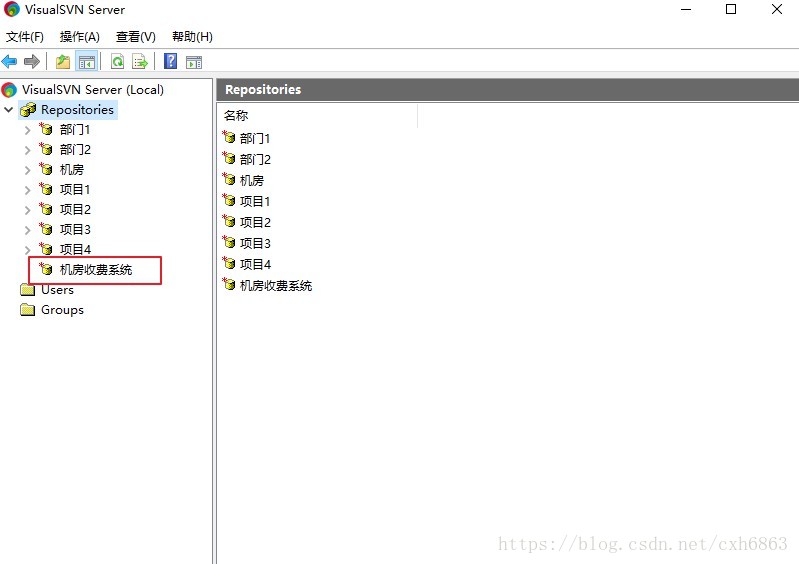Collapse the Repositories tree node
799x564 pixels.
point(9,110)
